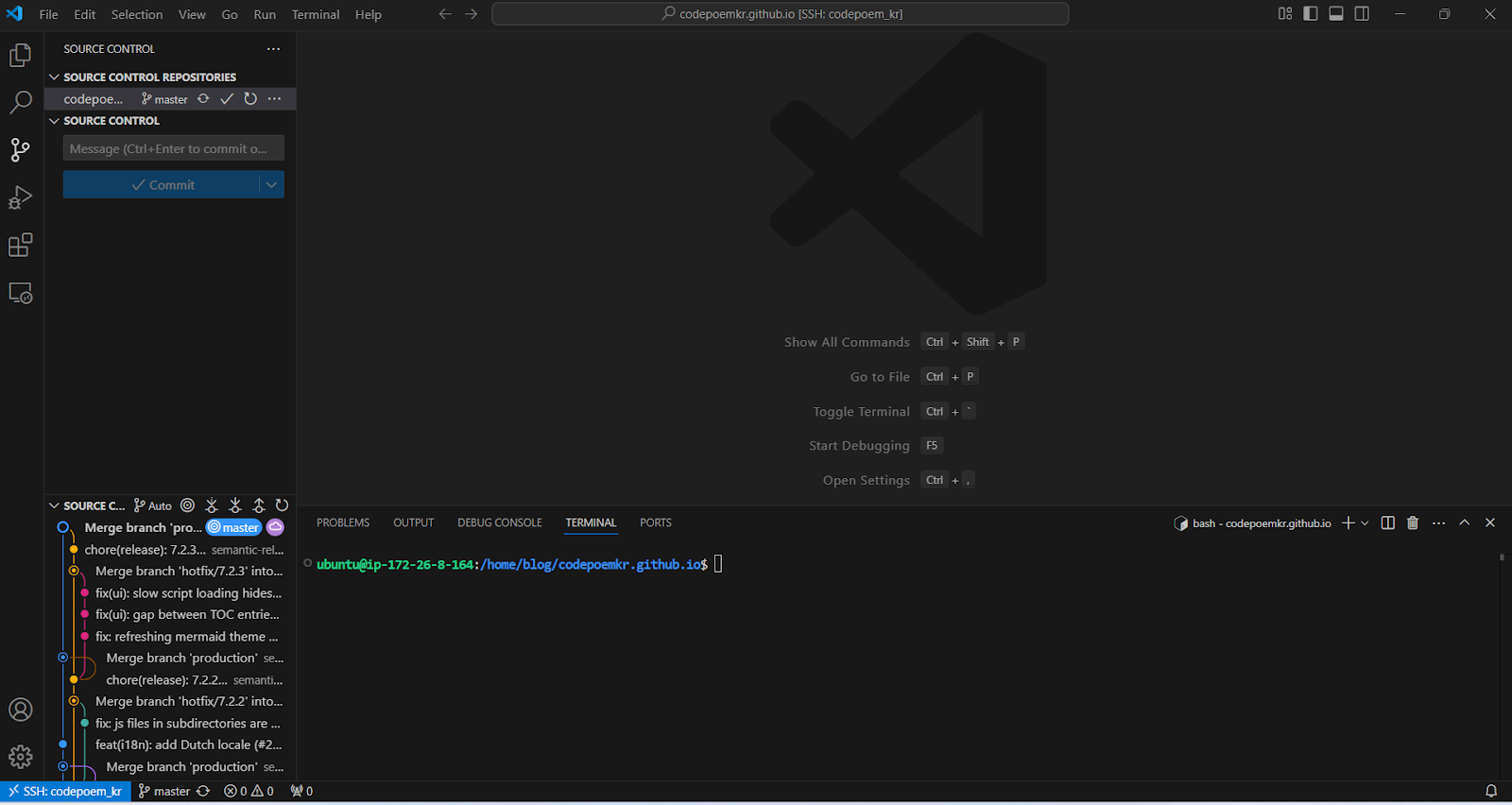The height and width of the screenshot is (805, 1512).
Task: Click the SSH: codepoem_kr remote indicator
Action: [64, 792]
